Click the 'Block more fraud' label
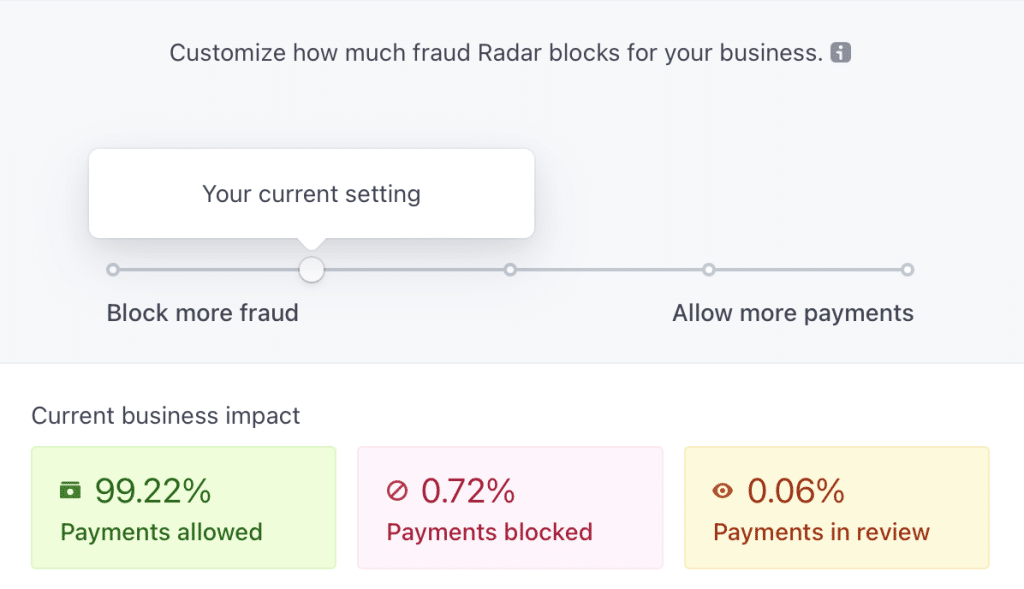The height and width of the screenshot is (589, 1024). pos(202,313)
